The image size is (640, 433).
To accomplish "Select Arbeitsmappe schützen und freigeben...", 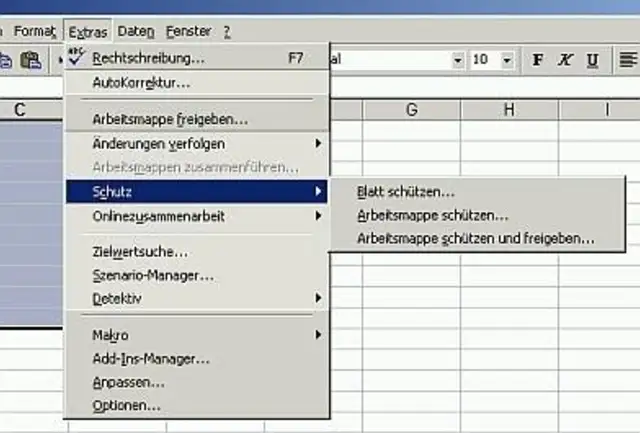I will [477, 238].
